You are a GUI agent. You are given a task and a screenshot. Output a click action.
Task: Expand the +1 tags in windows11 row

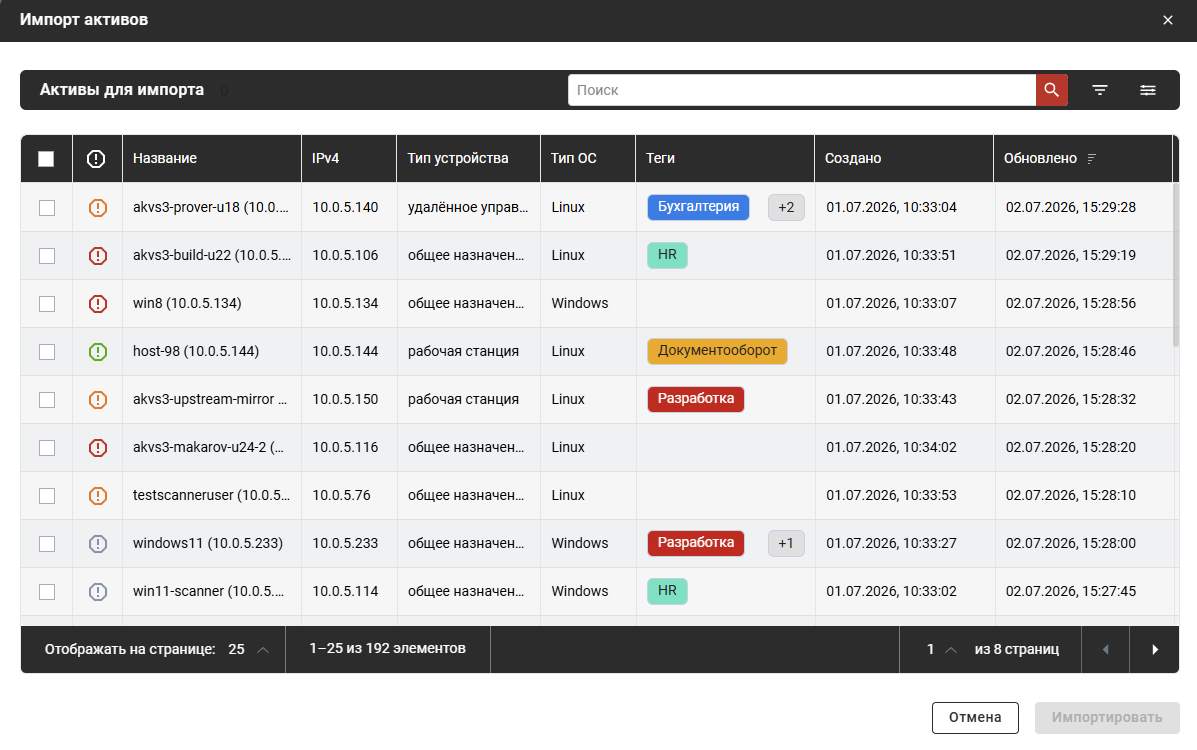click(x=786, y=544)
